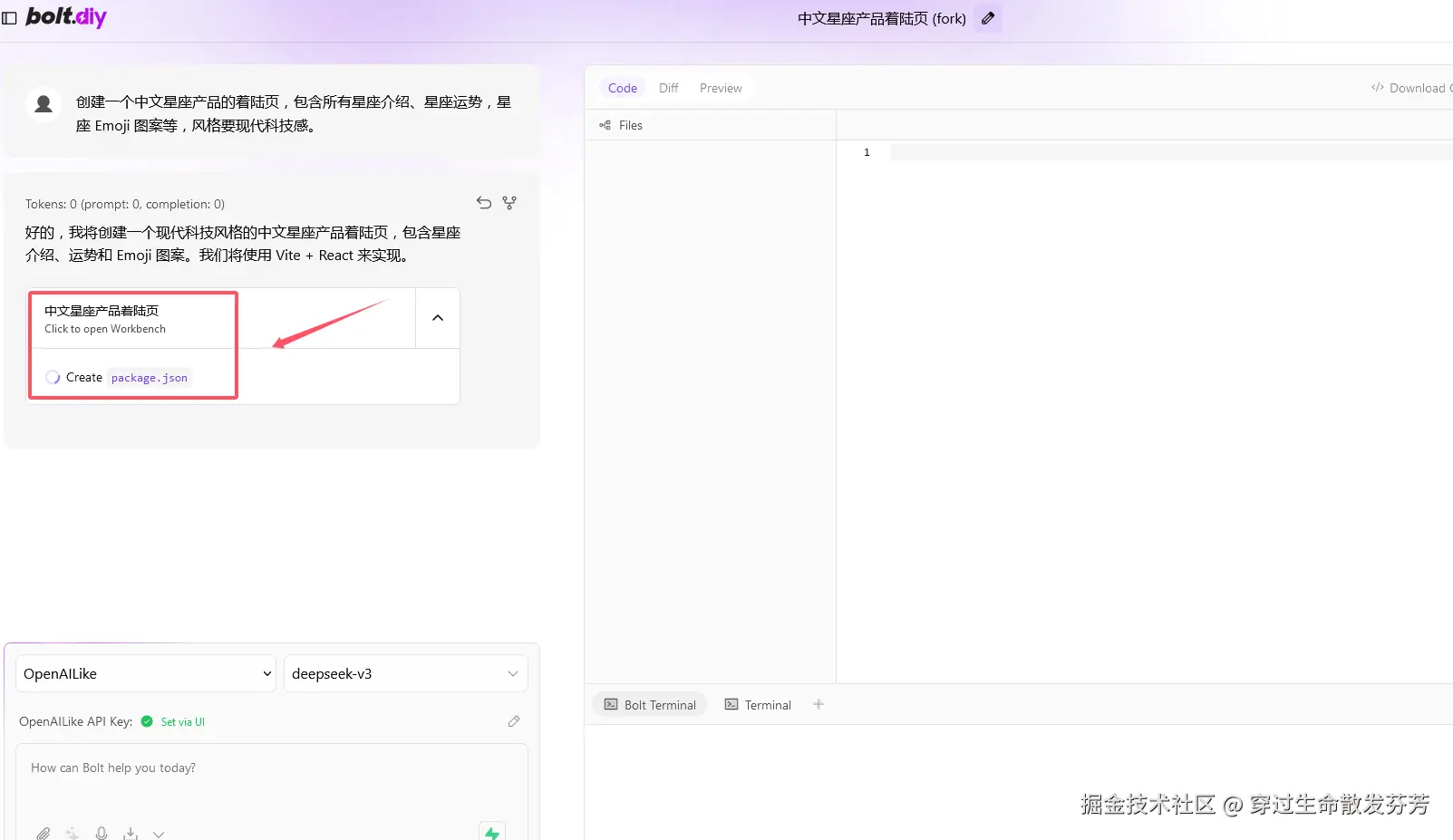This screenshot has height=840, width=1453.
Task: Add a new terminal with plus icon
Action: pos(819,704)
